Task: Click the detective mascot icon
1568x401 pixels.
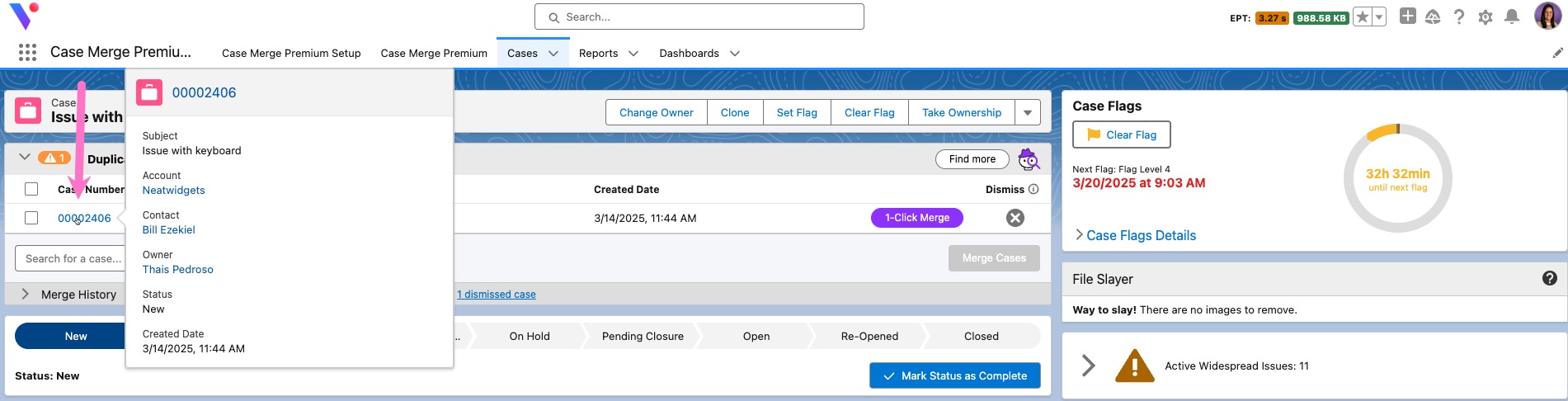Action: pyautogui.click(x=1029, y=159)
